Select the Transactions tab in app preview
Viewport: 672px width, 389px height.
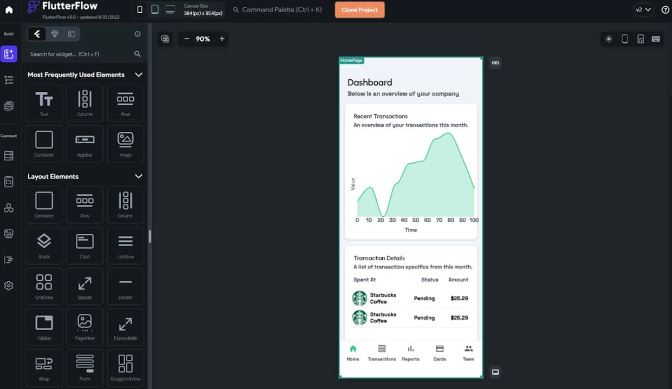tap(381, 353)
